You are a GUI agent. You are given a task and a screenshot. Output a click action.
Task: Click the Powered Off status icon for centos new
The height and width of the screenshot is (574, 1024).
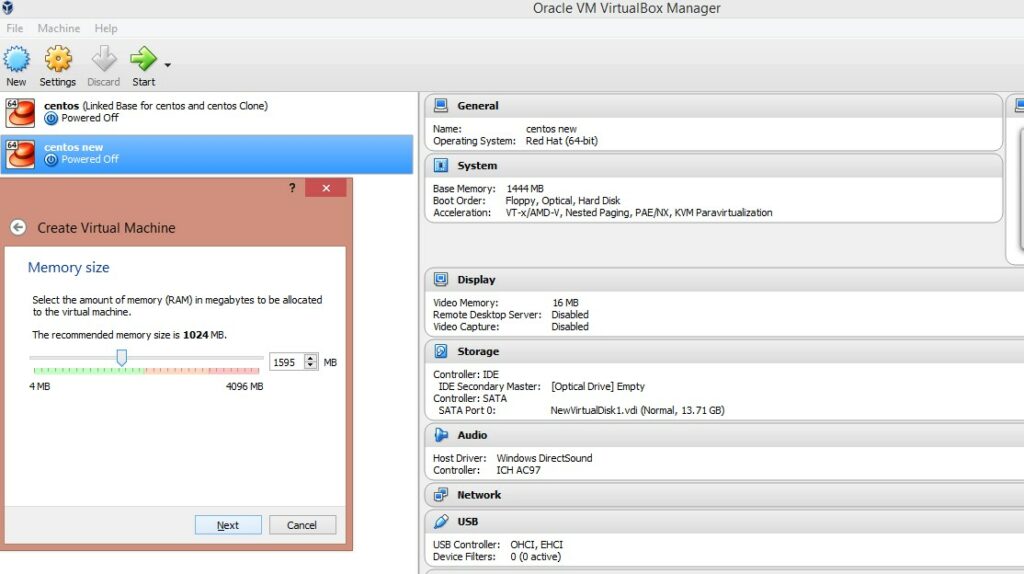[x=51, y=159]
